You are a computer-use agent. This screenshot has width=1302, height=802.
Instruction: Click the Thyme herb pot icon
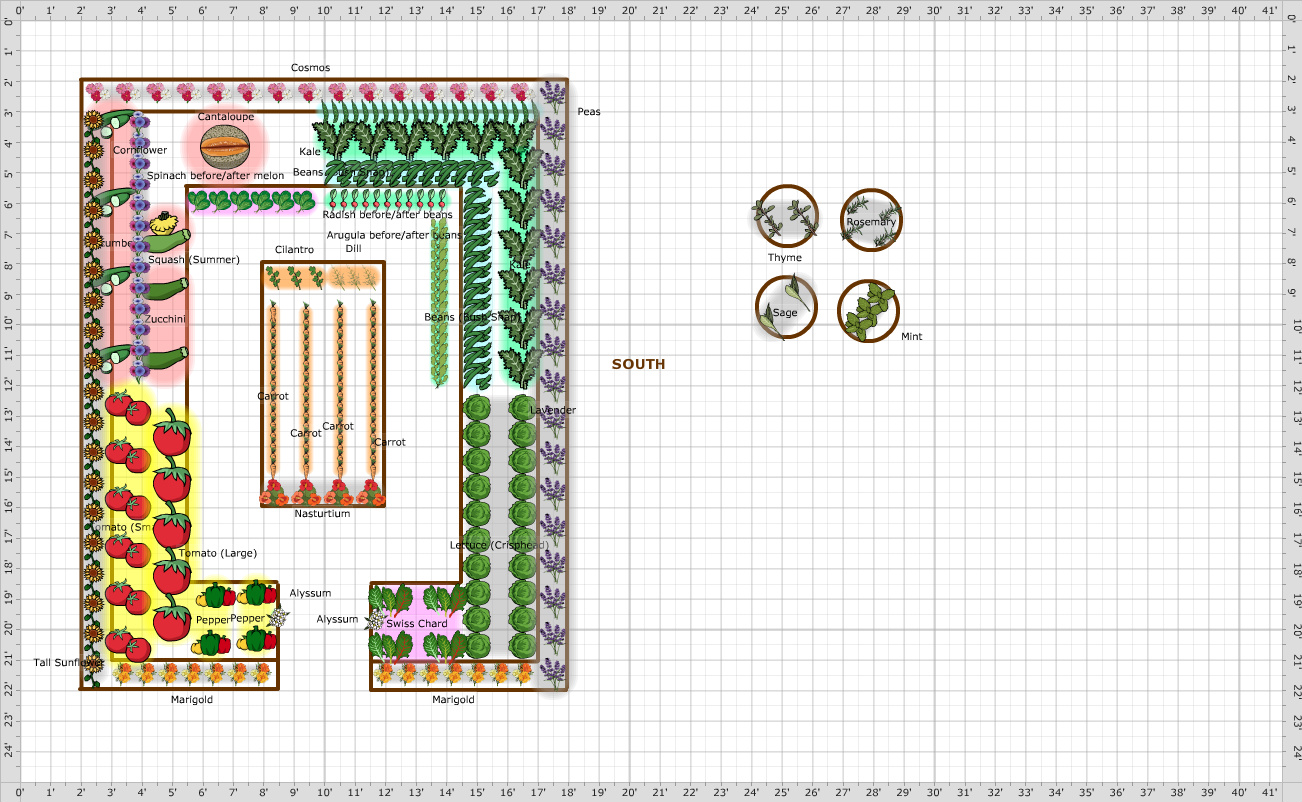pyautogui.click(x=785, y=215)
